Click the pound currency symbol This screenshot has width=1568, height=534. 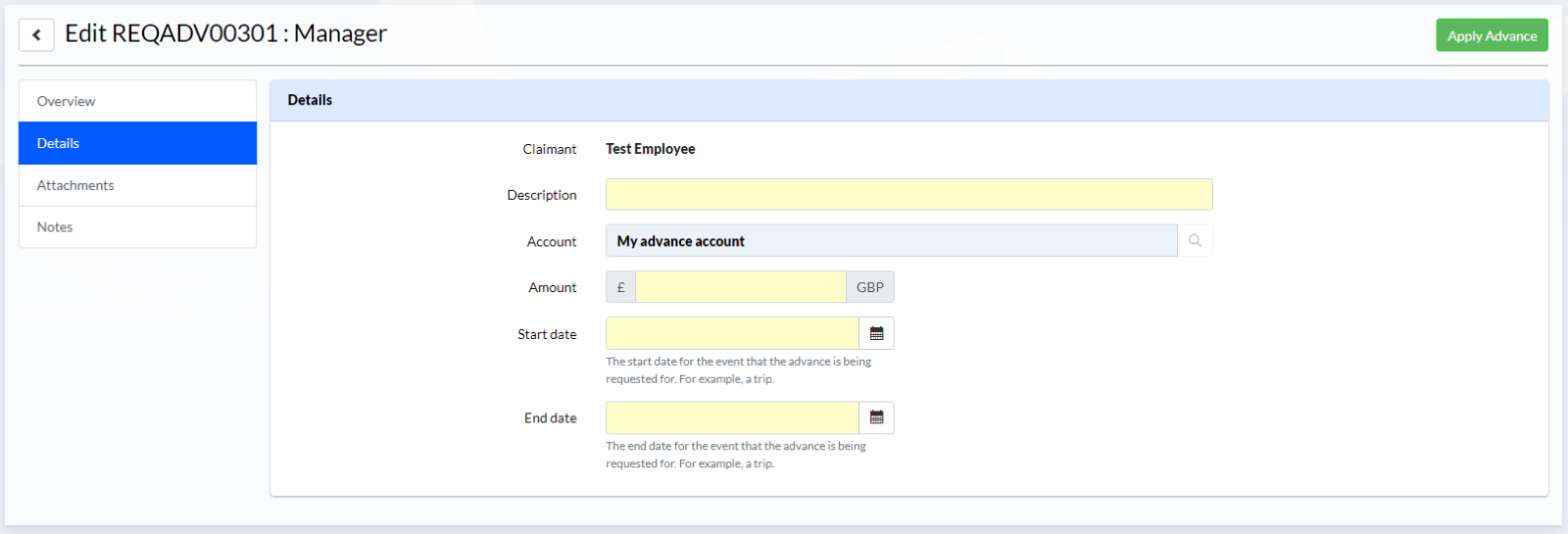pyautogui.click(x=620, y=287)
